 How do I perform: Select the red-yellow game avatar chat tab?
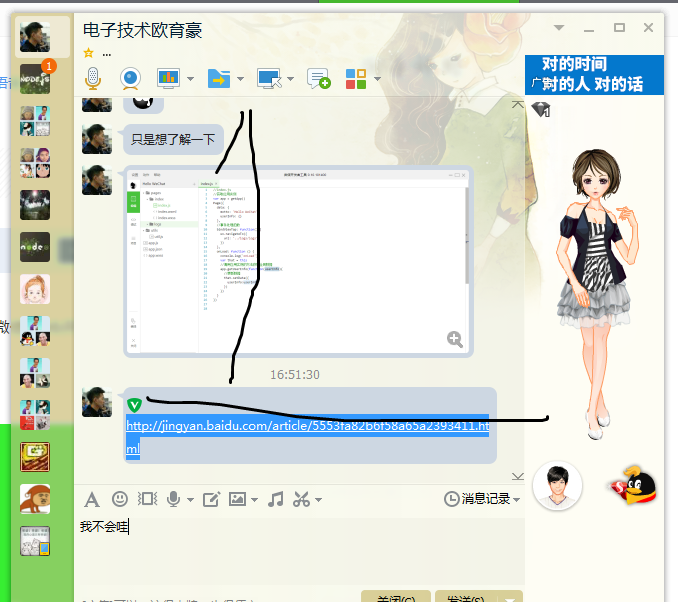click(x=35, y=457)
